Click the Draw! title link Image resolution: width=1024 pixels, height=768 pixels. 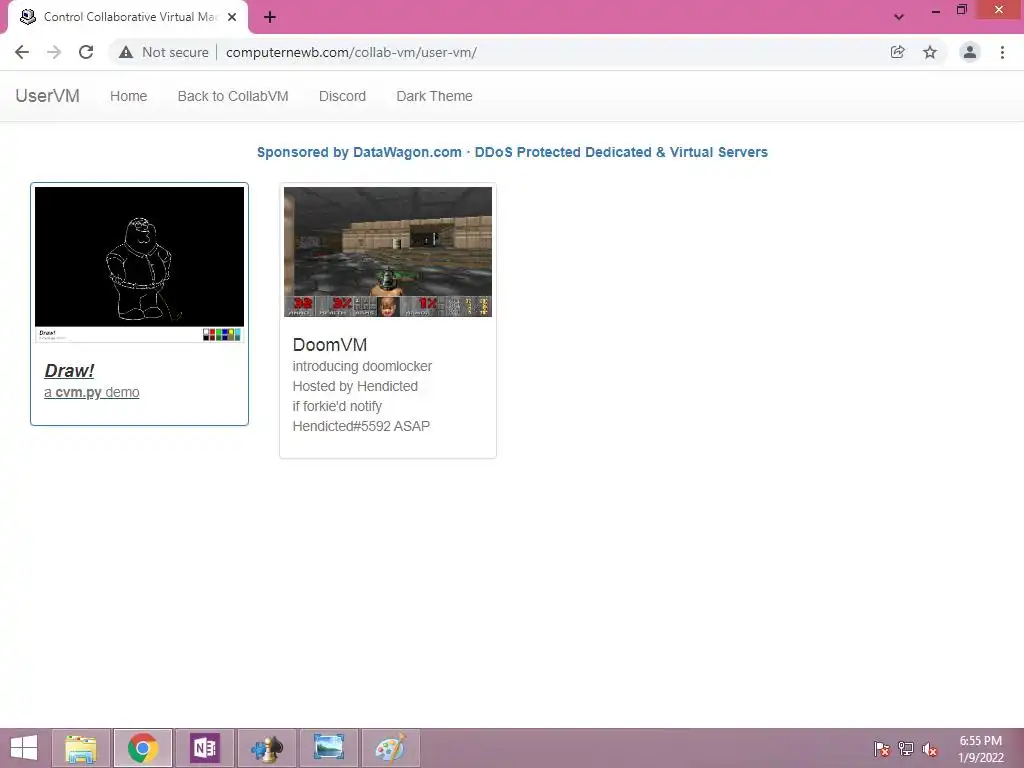click(69, 370)
